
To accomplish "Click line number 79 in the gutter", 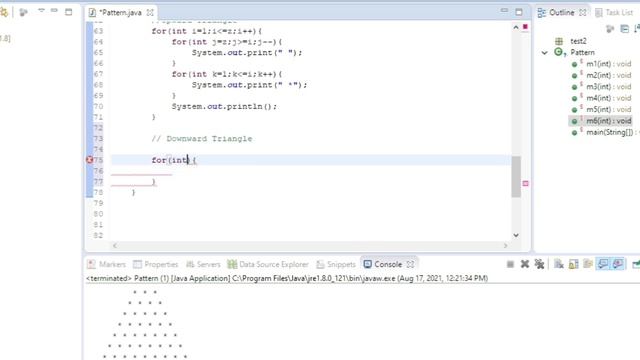I will 98,203.
